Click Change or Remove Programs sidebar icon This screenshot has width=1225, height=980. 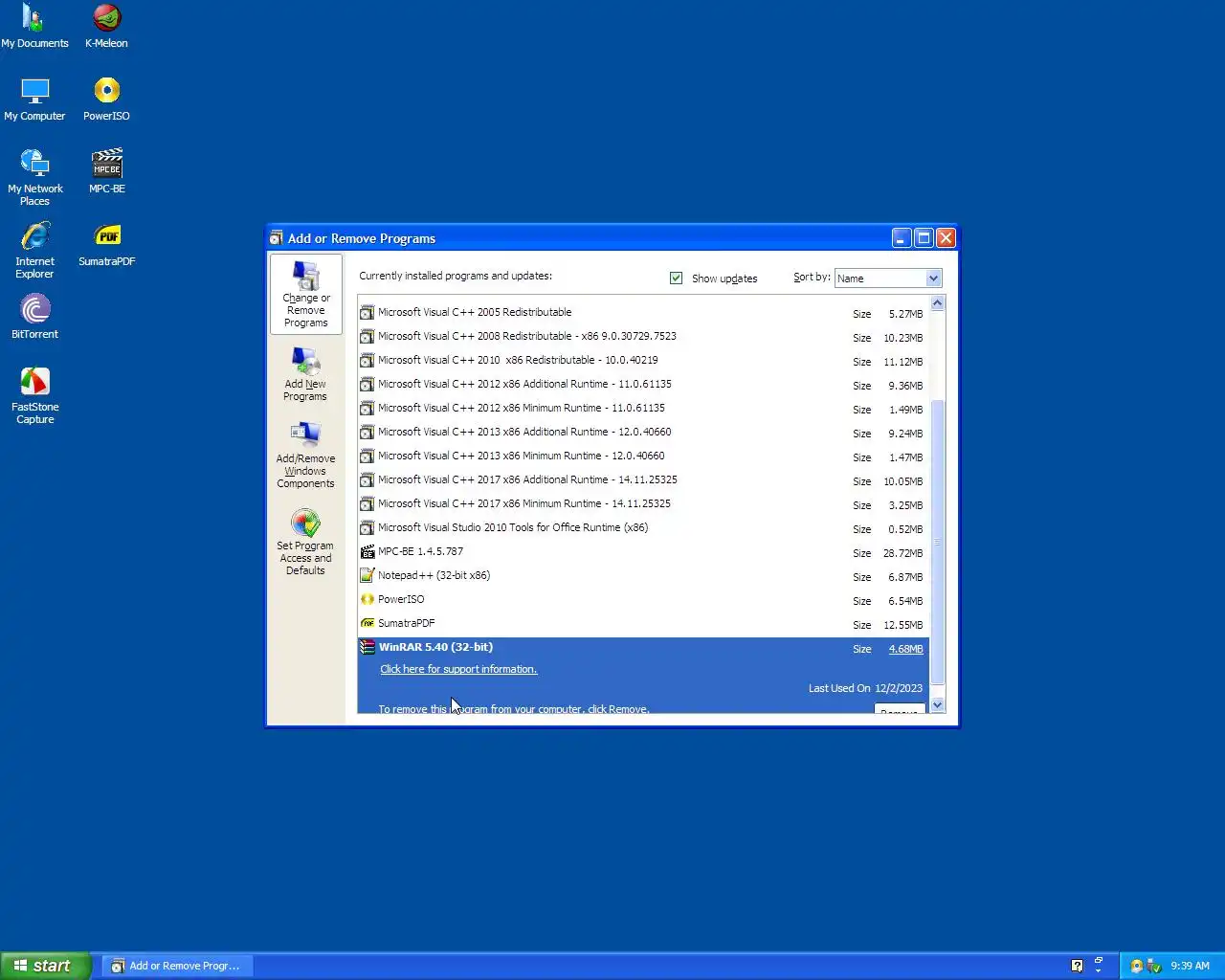coord(306,294)
